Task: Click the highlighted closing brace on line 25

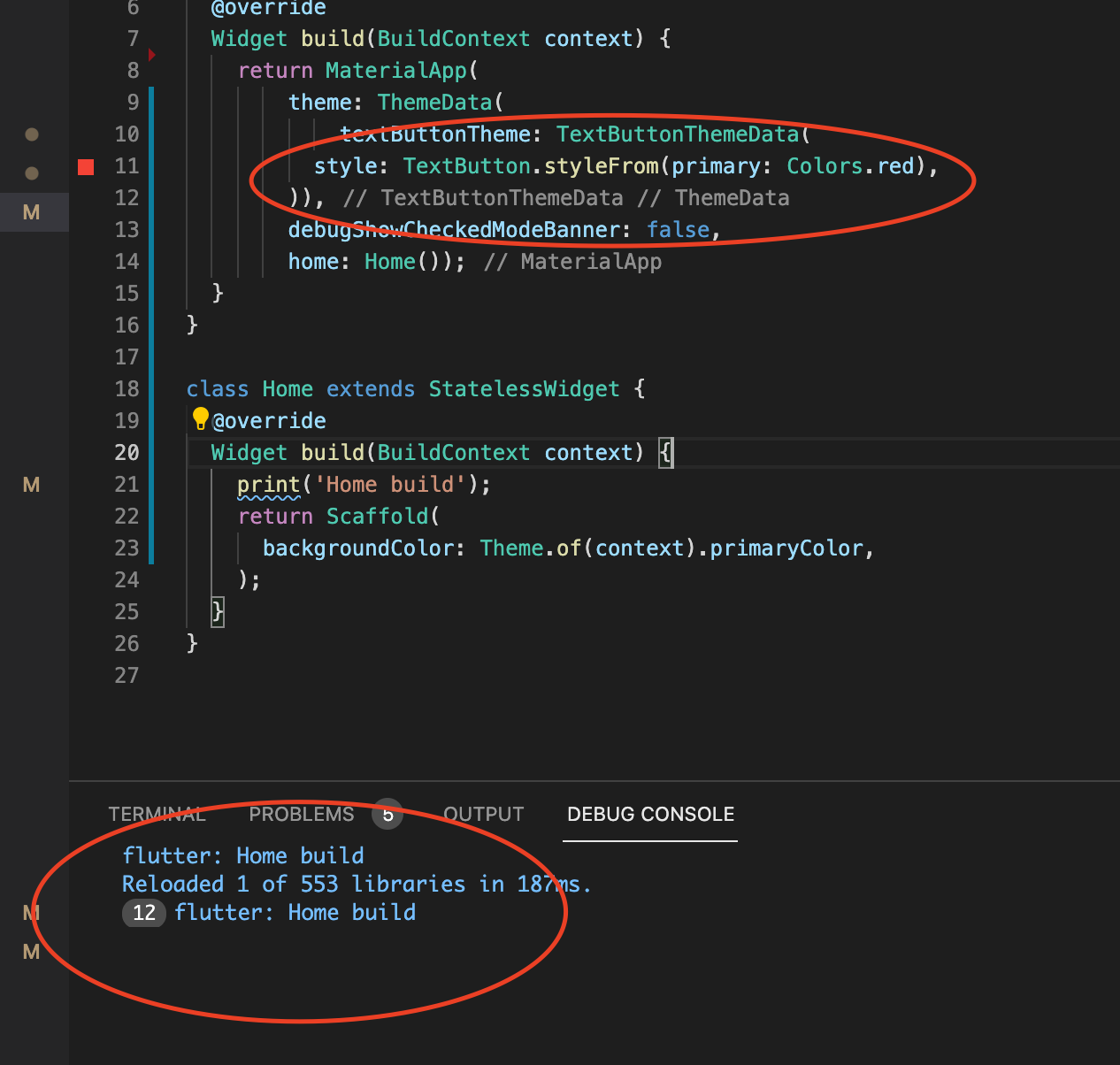Action: [218, 612]
